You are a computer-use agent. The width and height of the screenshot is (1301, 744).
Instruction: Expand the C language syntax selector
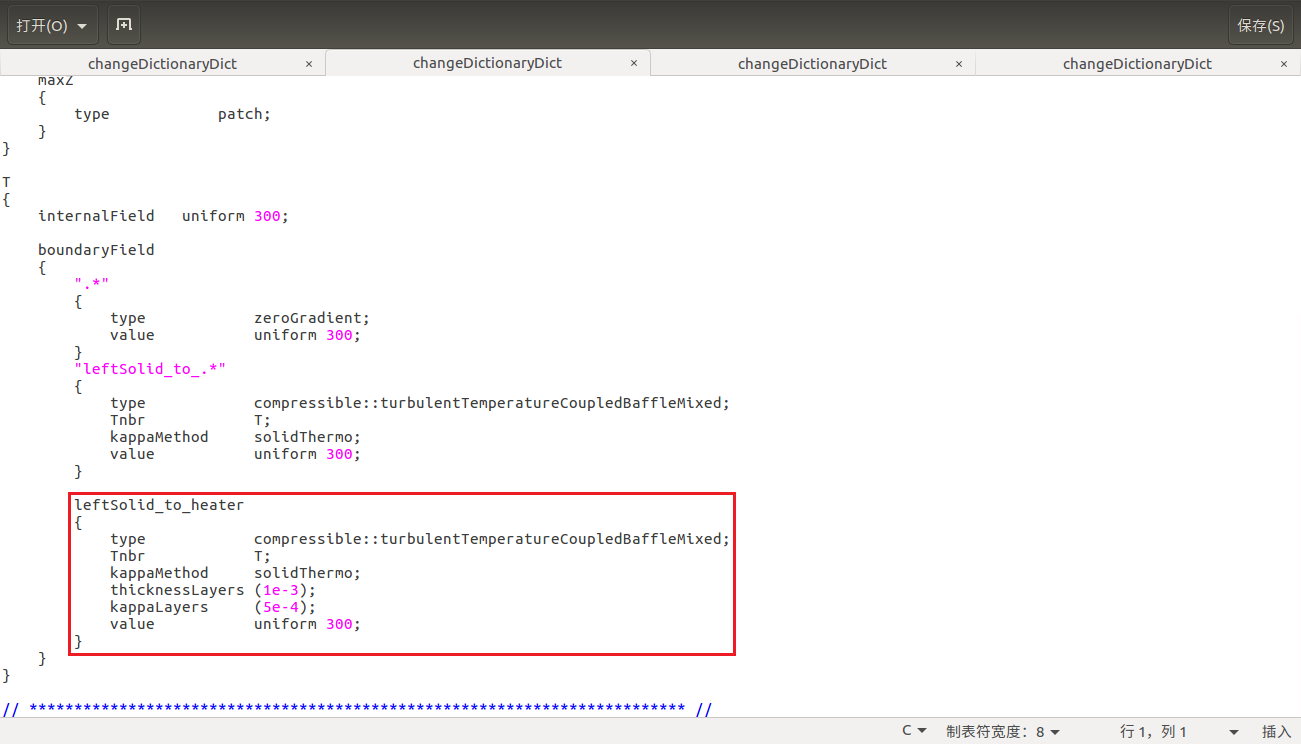pyautogui.click(x=914, y=731)
